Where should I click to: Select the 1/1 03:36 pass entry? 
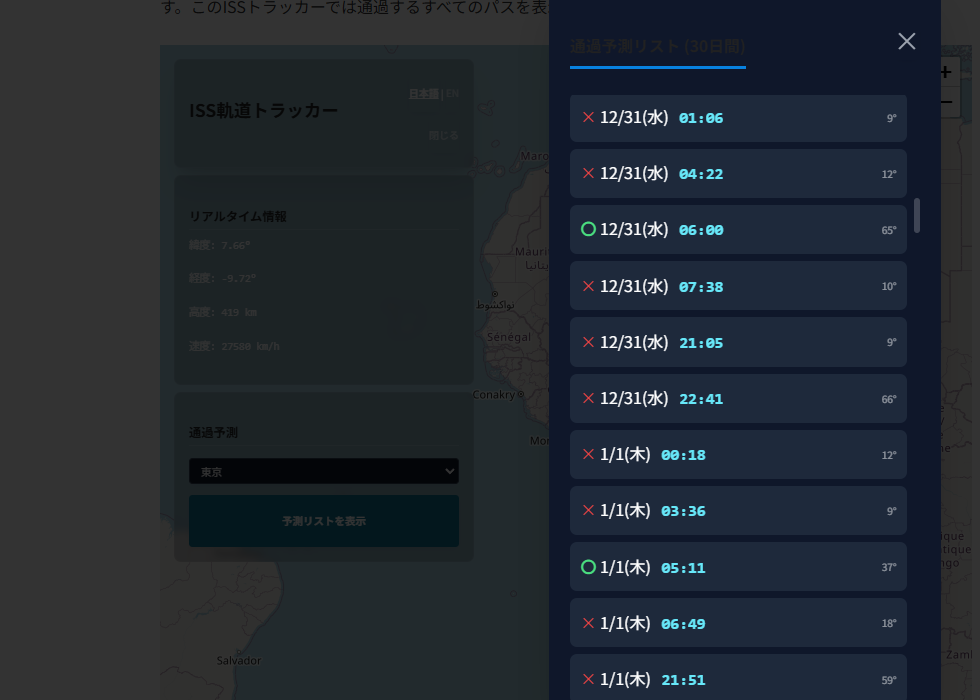[x=738, y=511]
